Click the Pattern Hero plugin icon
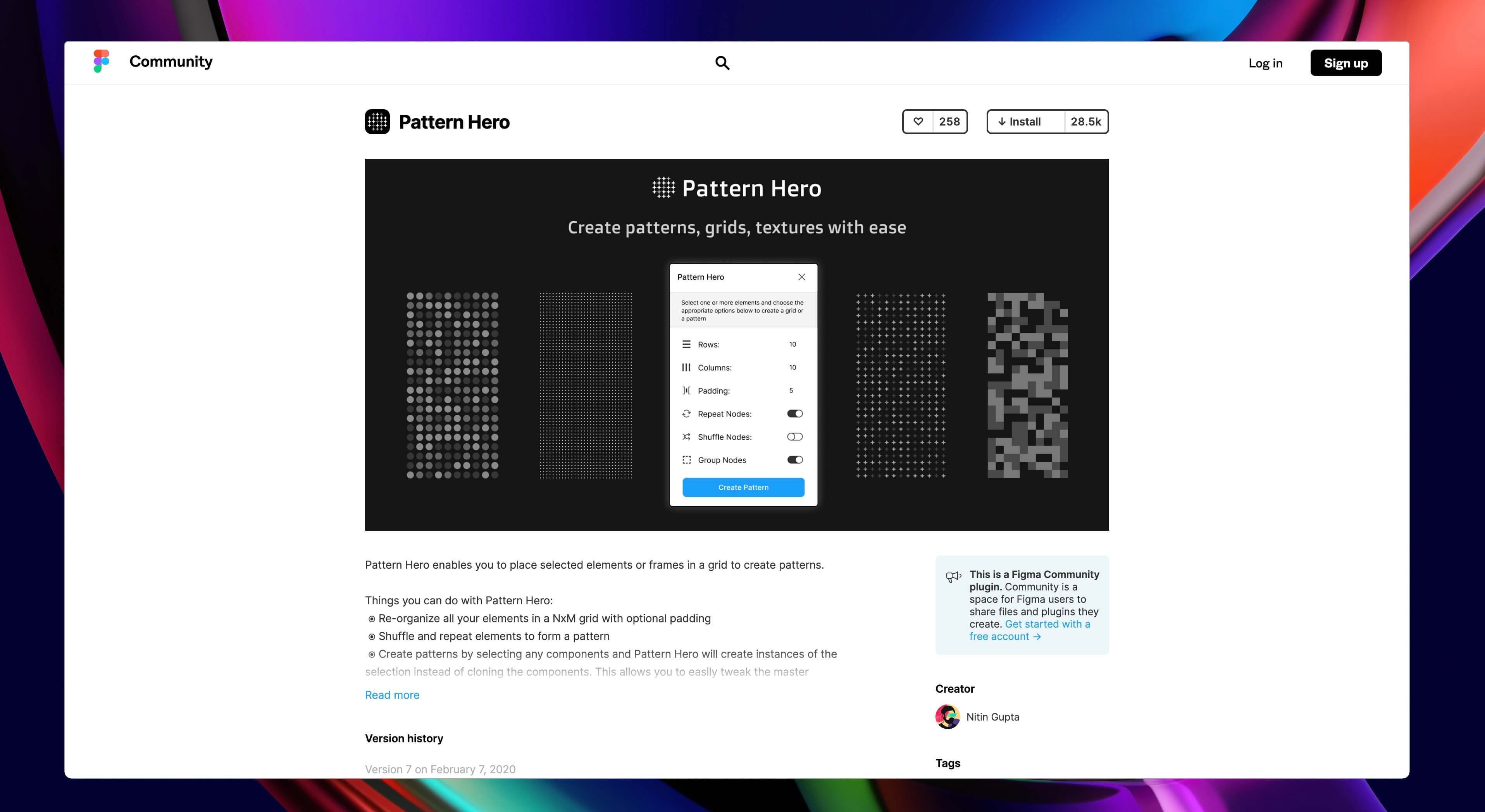This screenshot has height=812, width=1485. [377, 122]
